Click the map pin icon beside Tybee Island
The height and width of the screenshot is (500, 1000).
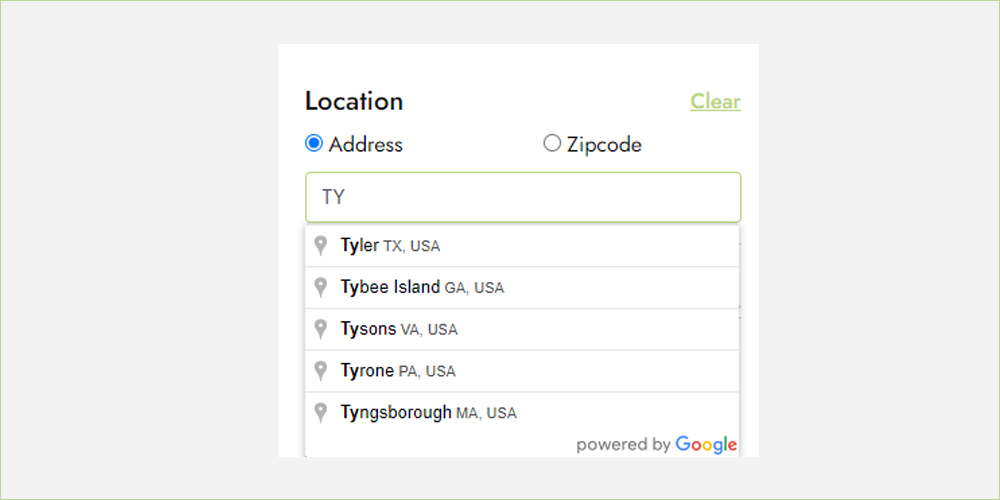[321, 288]
